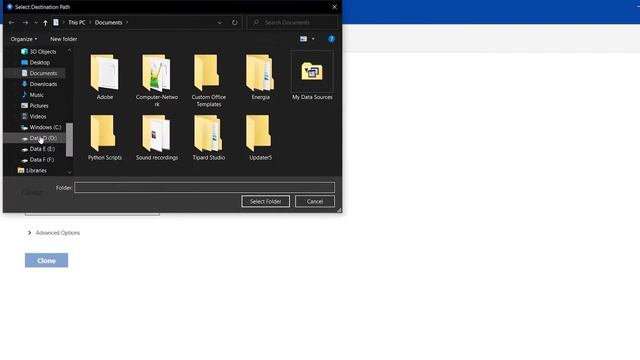Select Libraries in navigation pane
The width and height of the screenshot is (640, 360).
[x=32, y=171]
